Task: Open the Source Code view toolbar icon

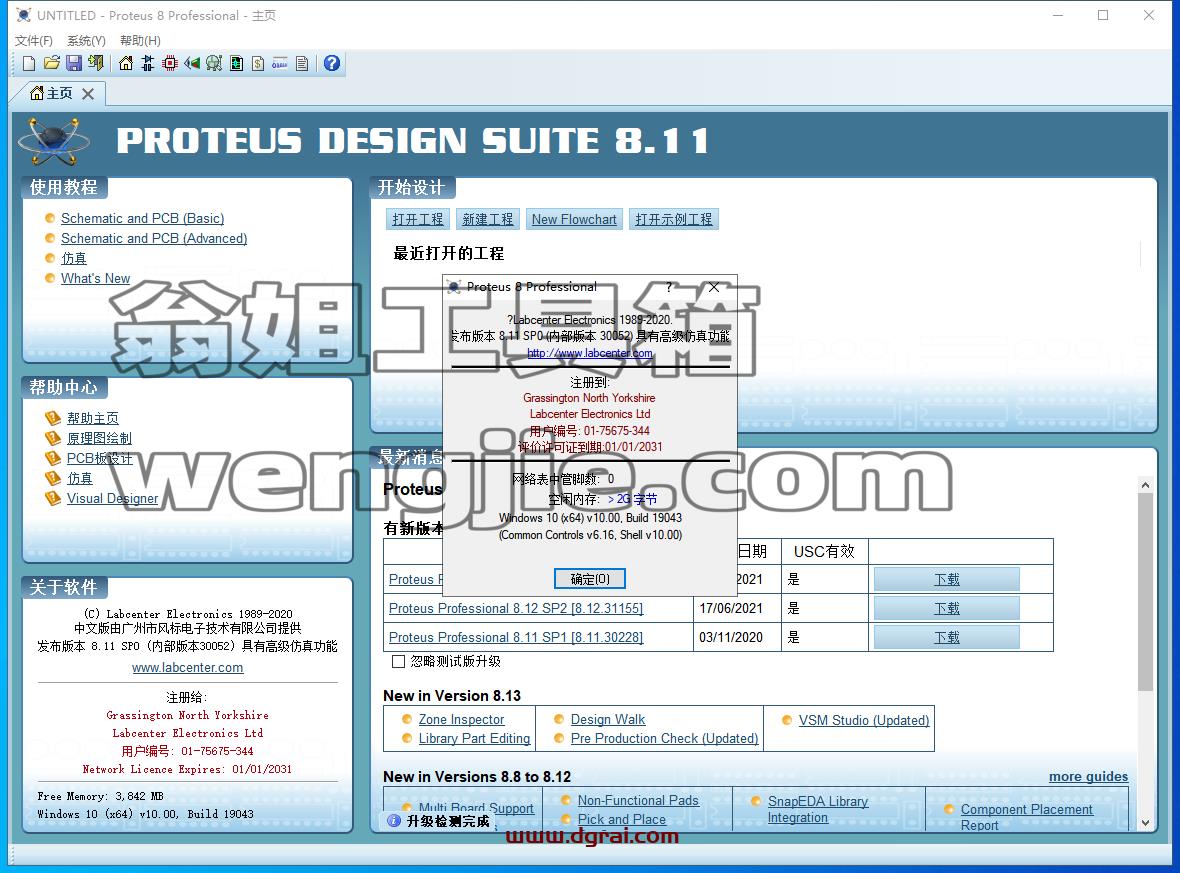Action: [280, 63]
